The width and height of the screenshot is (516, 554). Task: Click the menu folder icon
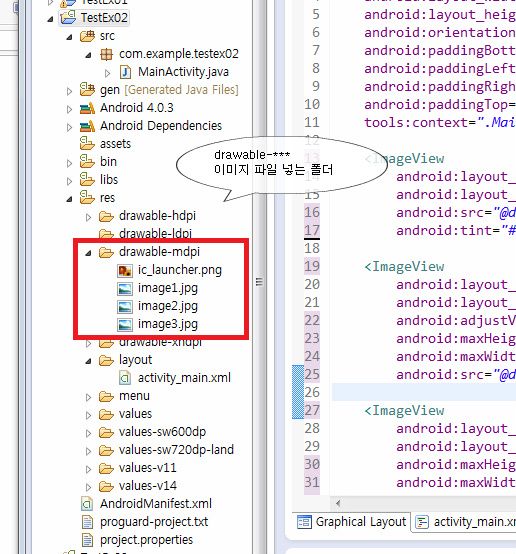coord(106,396)
